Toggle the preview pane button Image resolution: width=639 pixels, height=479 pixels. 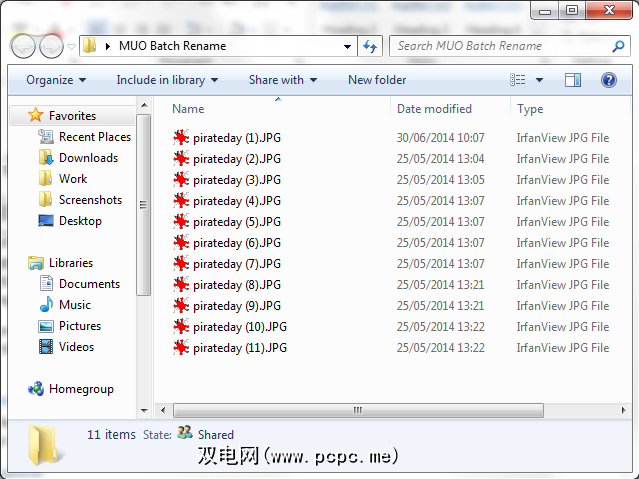click(573, 80)
